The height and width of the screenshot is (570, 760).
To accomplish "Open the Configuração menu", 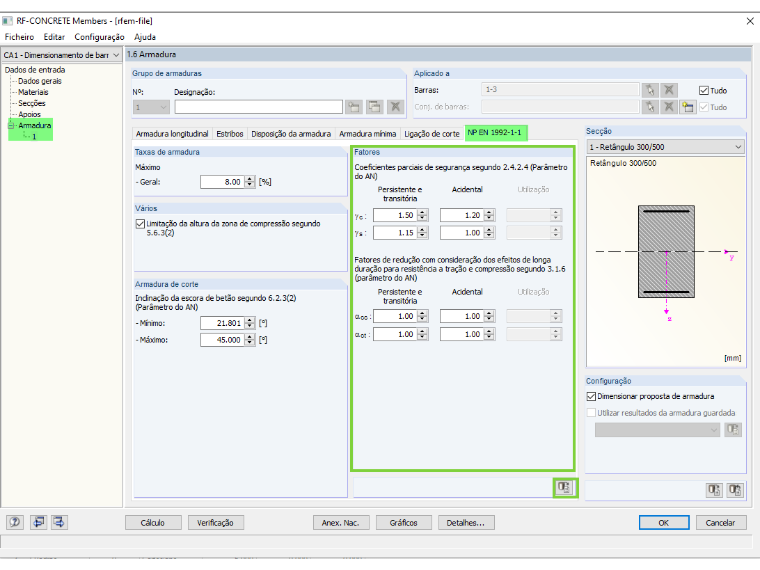I will [99, 37].
